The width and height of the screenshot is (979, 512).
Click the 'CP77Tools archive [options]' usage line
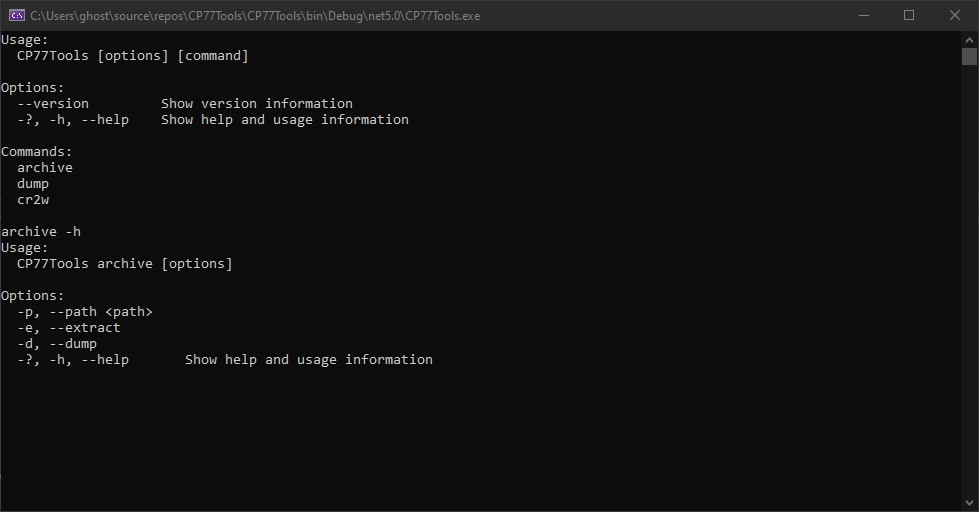pyautogui.click(x=125, y=264)
